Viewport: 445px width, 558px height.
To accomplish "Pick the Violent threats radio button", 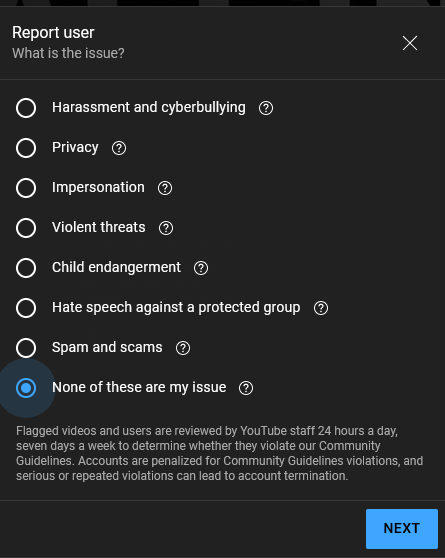I will [26, 228].
